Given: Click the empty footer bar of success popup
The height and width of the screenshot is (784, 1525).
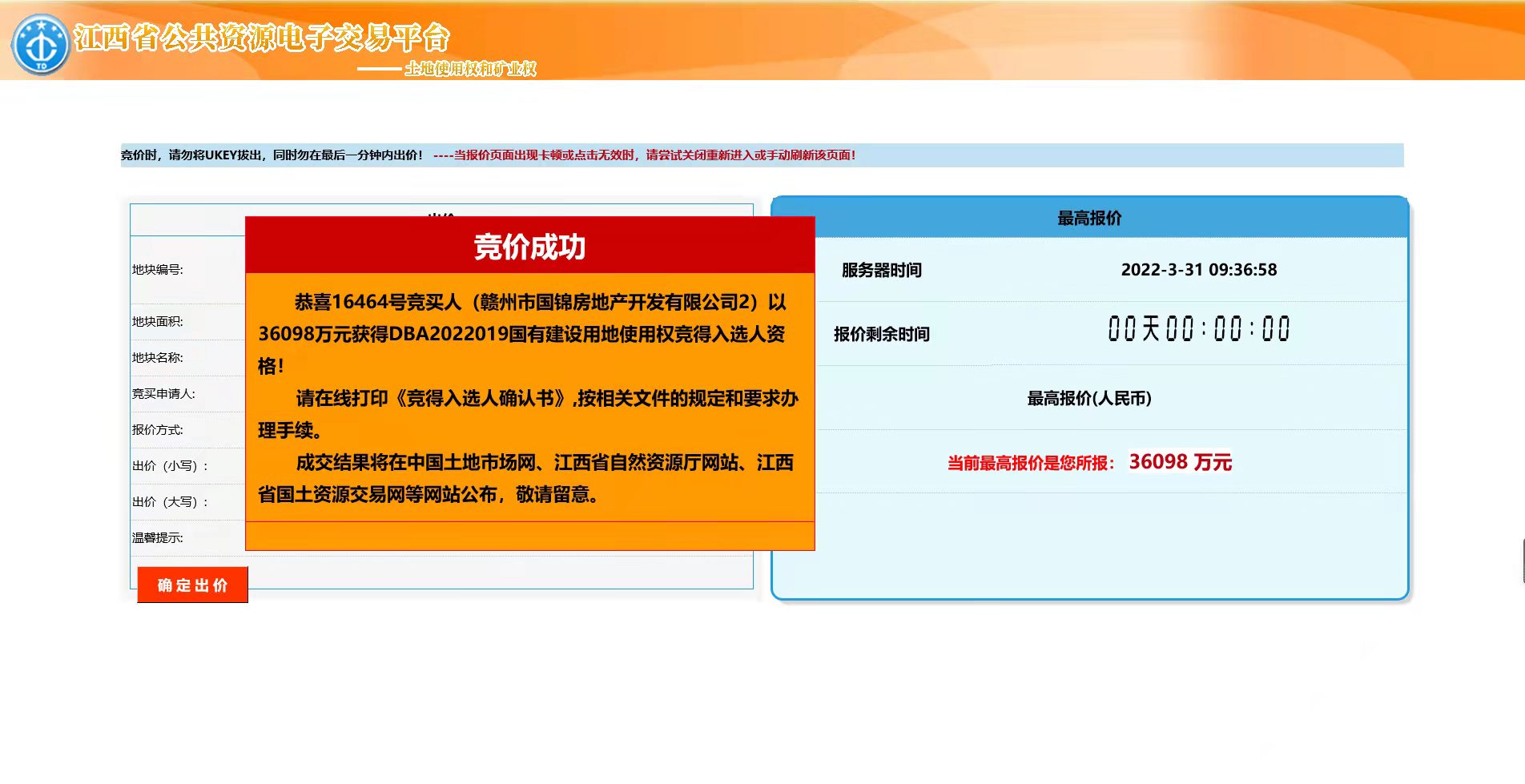Looking at the screenshot, I should [x=529, y=536].
